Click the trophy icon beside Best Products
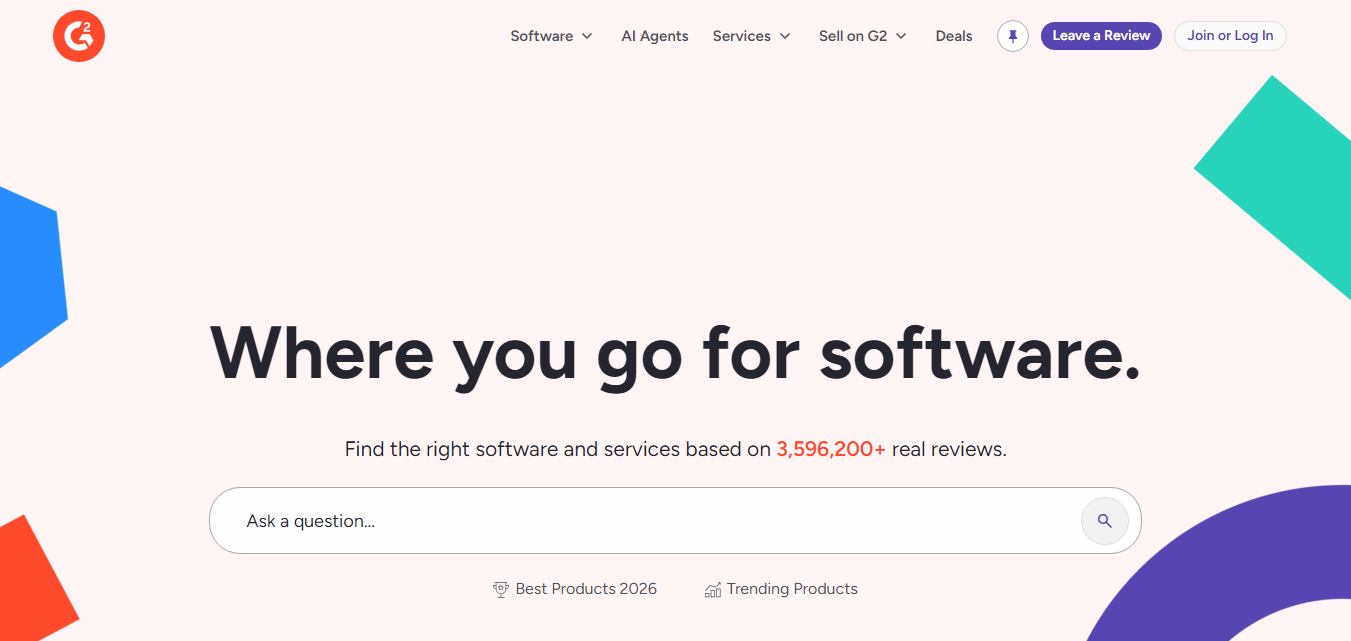Screen dimensions: 1351x641 point(501,590)
